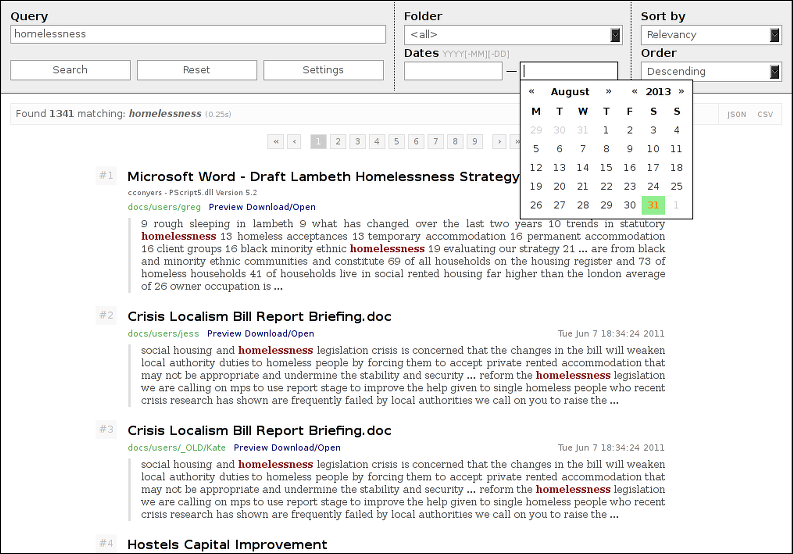This screenshot has width=793, height=554.
Task: Go to previous year before 2013
Action: [x=634, y=92]
